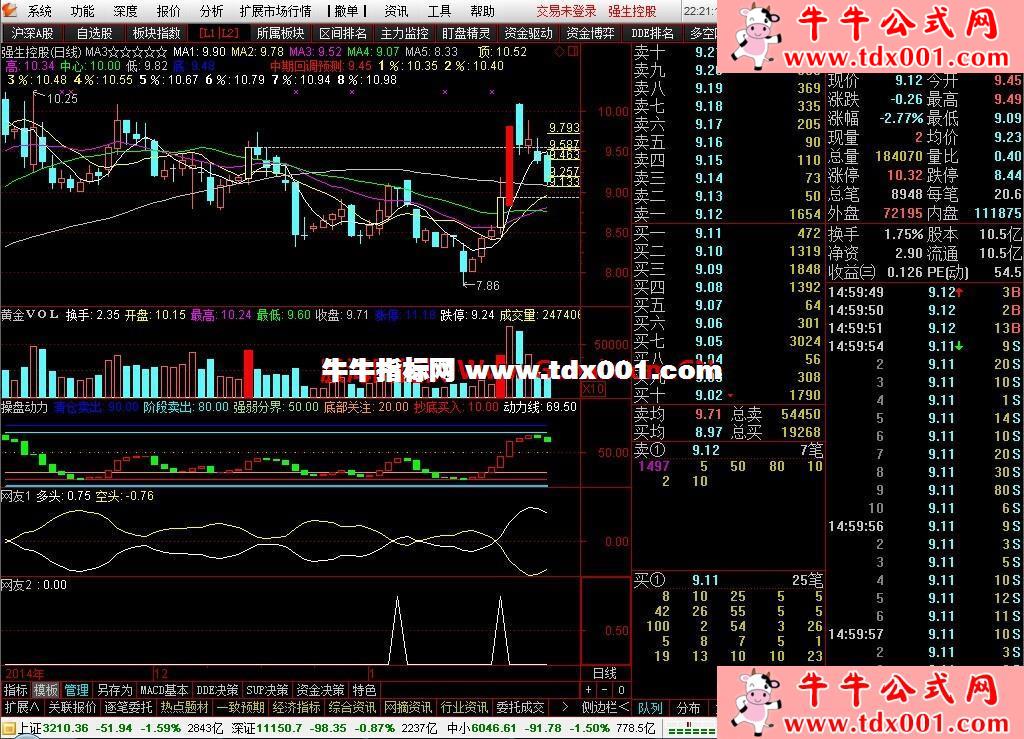Open the 盯盘精灵 tab

click(x=466, y=33)
